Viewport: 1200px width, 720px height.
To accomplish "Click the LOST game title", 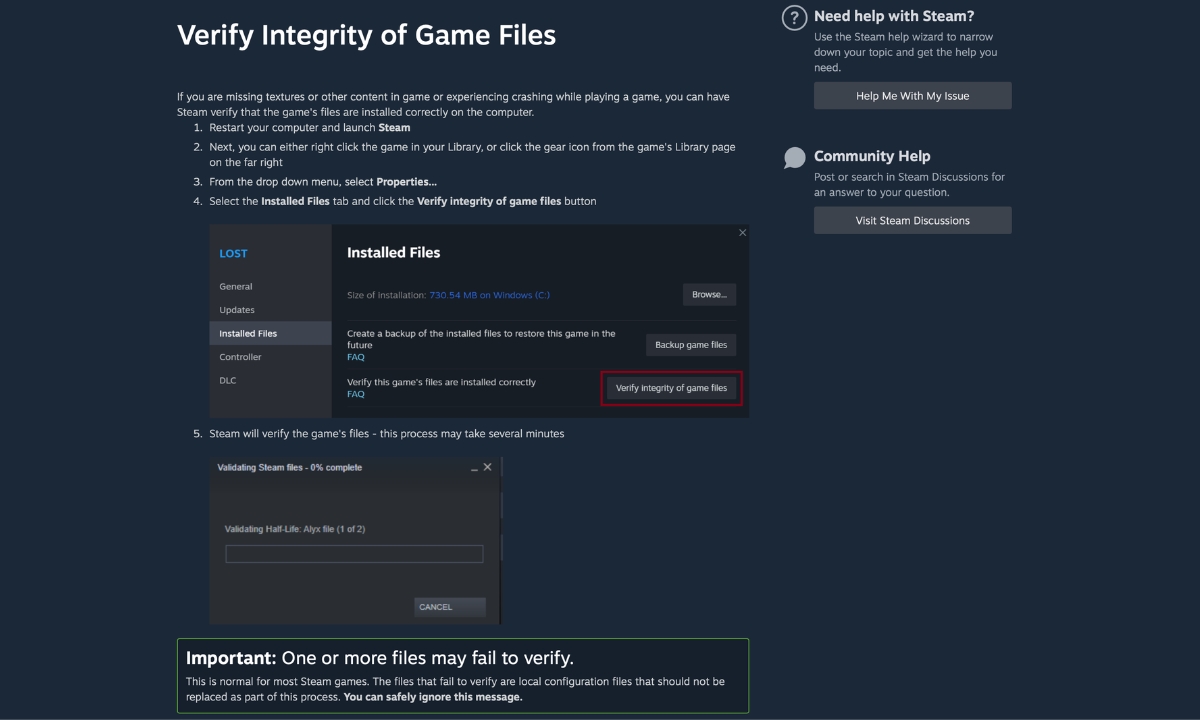I will tap(233, 254).
